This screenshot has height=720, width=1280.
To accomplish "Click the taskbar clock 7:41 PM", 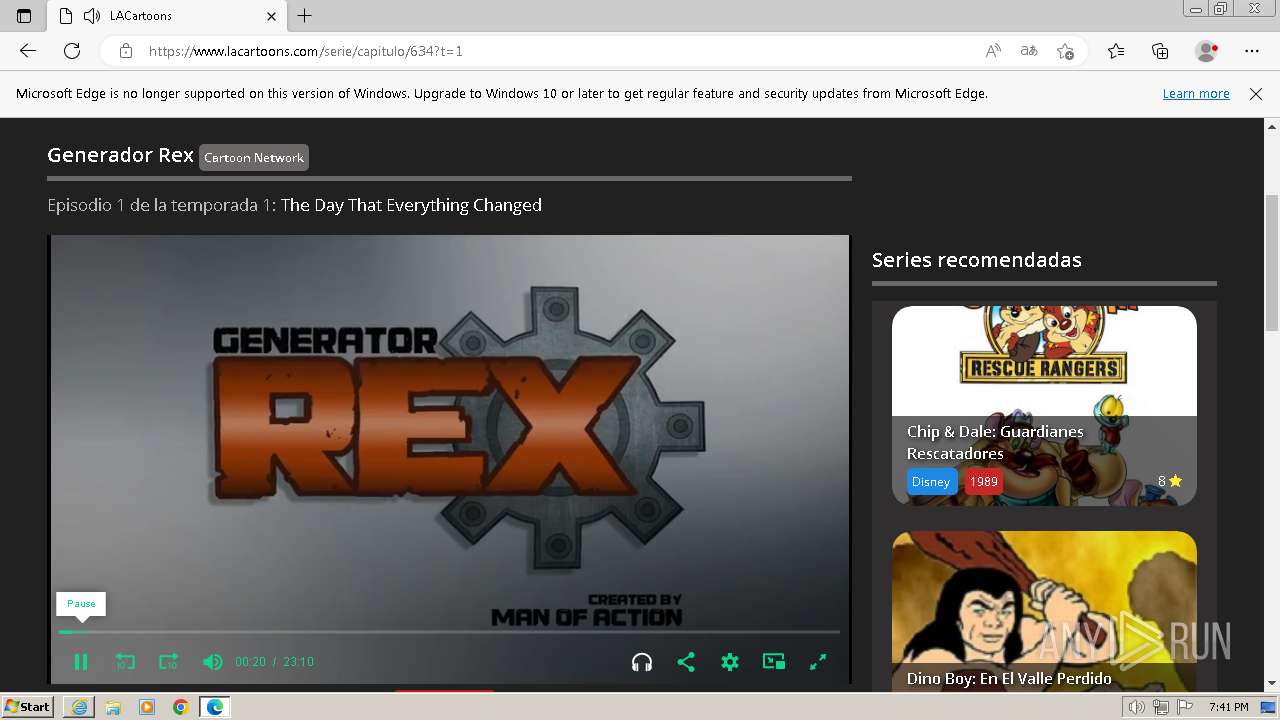I will [x=1228, y=707].
